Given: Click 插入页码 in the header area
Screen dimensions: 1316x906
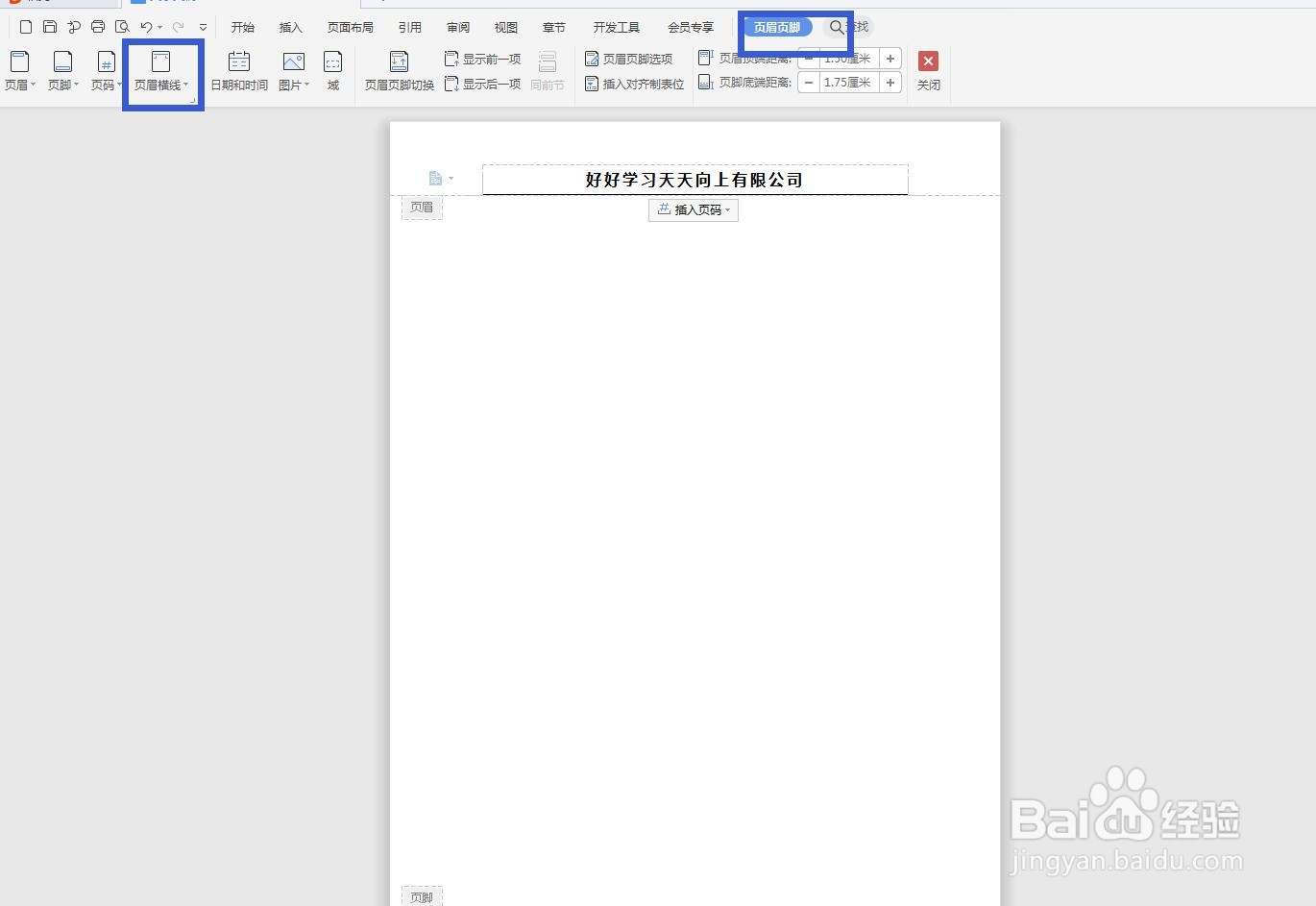Looking at the screenshot, I should pos(693,209).
